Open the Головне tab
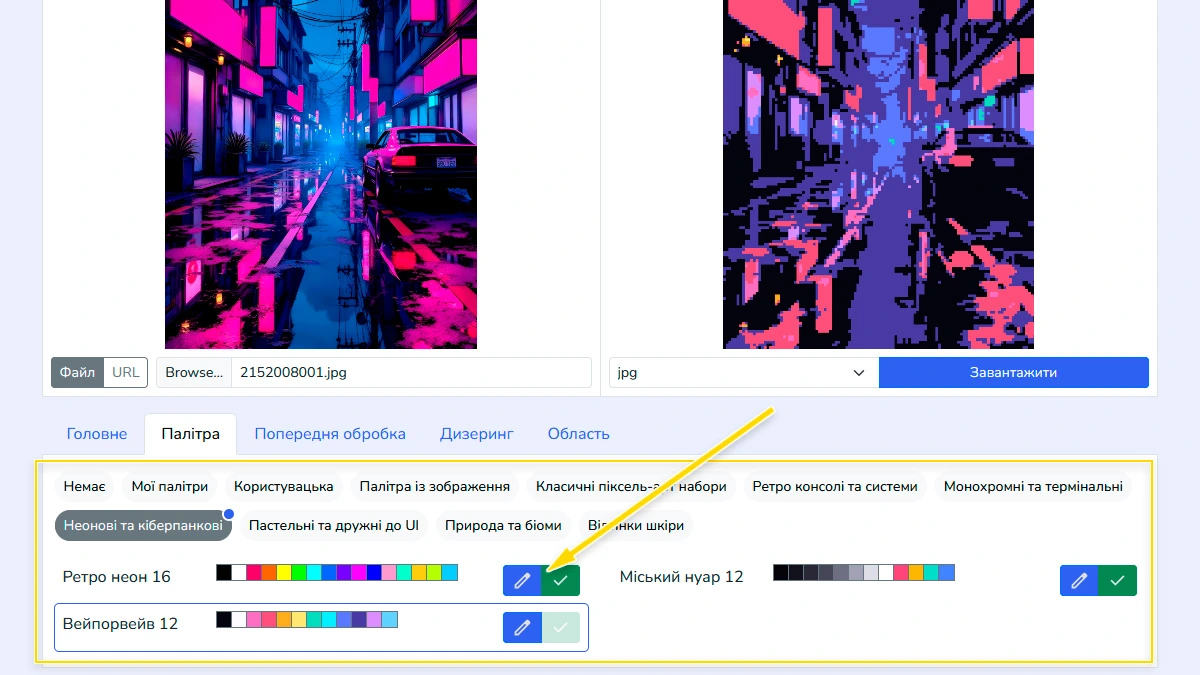Screen dimensions: 1200x675 (x=97, y=434)
